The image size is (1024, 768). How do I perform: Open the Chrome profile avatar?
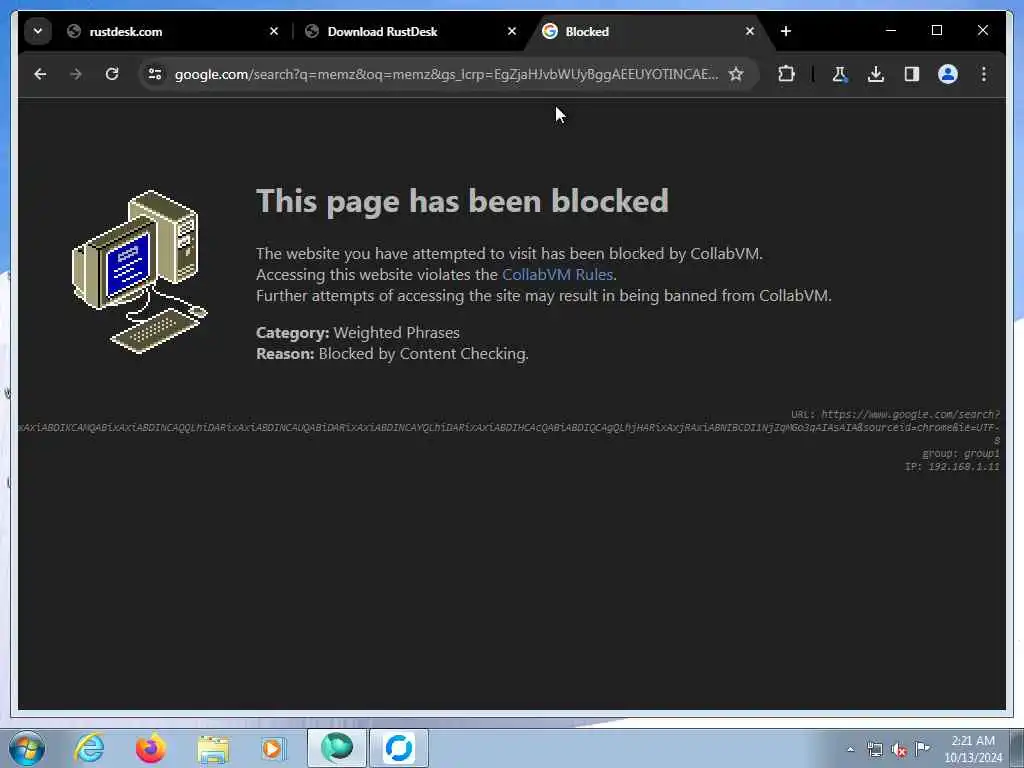948,74
